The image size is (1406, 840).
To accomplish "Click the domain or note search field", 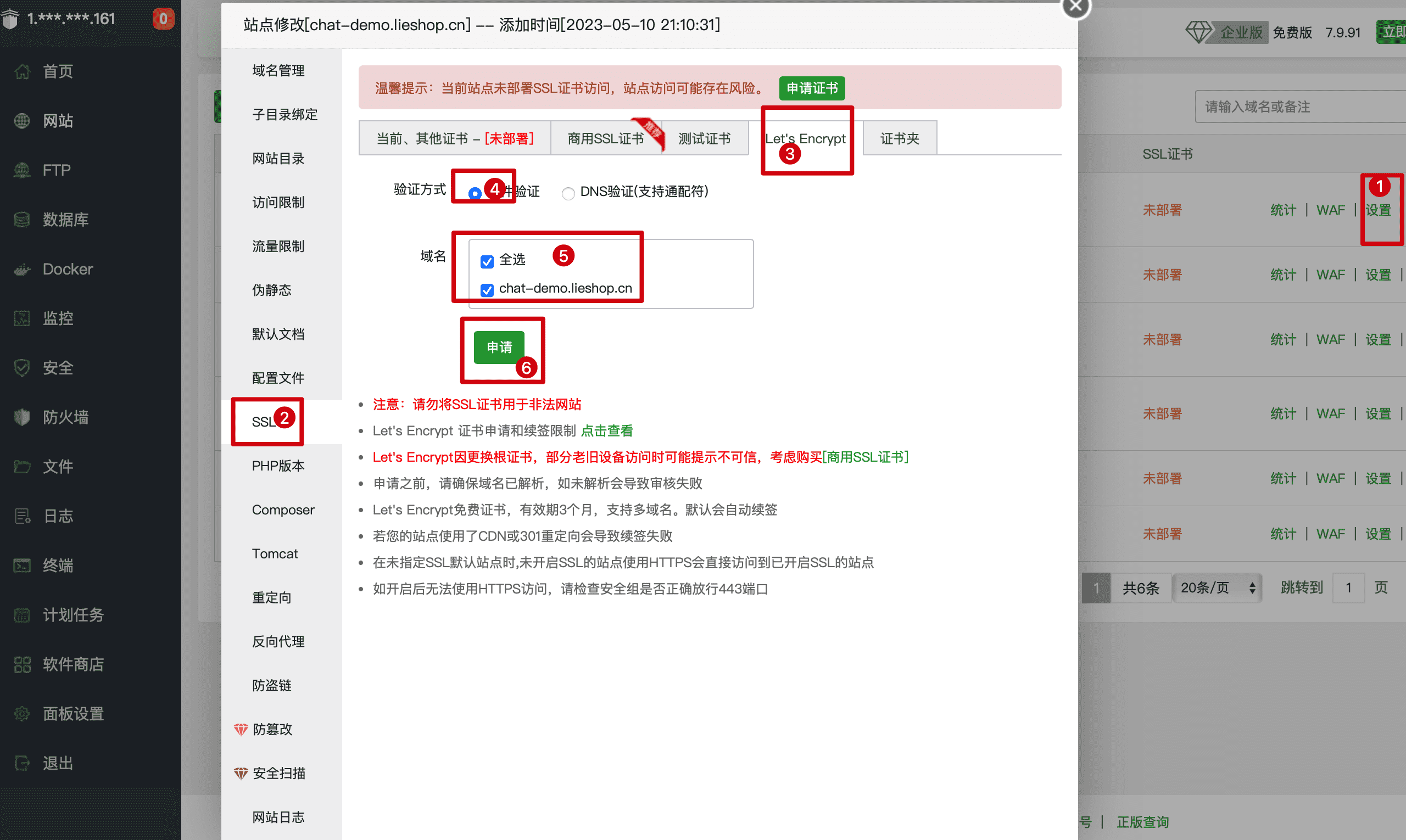I will click(1300, 107).
